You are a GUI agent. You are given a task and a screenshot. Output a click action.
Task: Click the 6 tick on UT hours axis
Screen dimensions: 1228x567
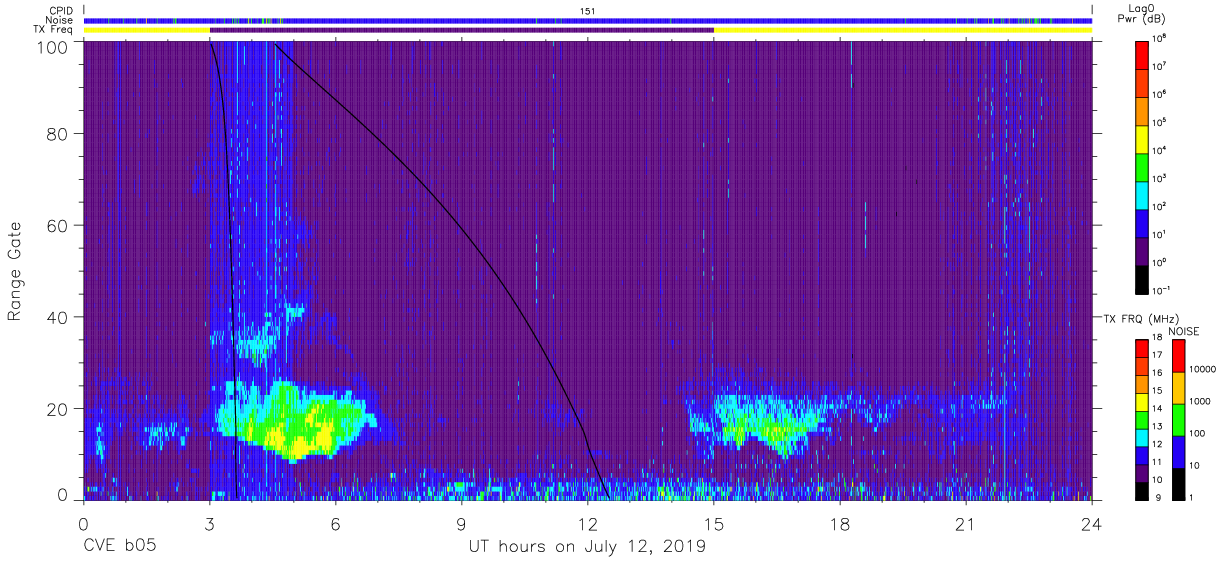point(336,523)
